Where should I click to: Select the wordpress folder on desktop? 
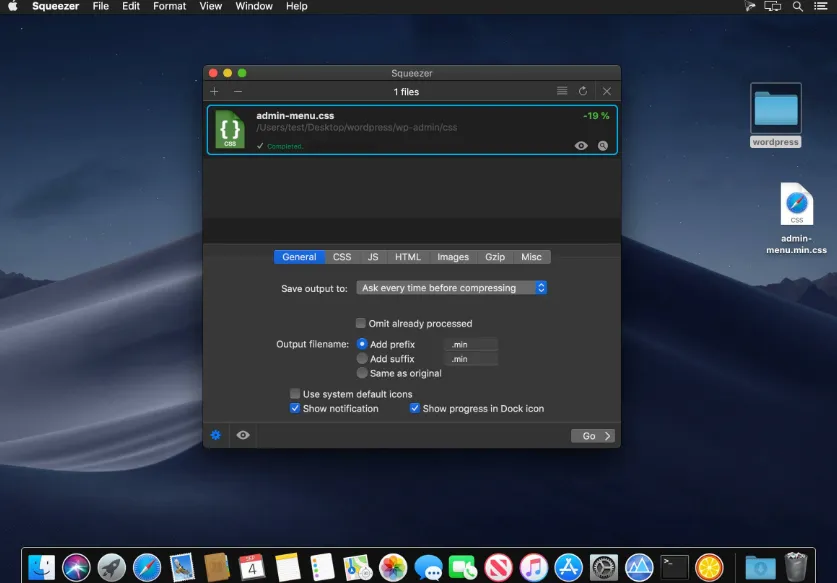click(x=776, y=115)
